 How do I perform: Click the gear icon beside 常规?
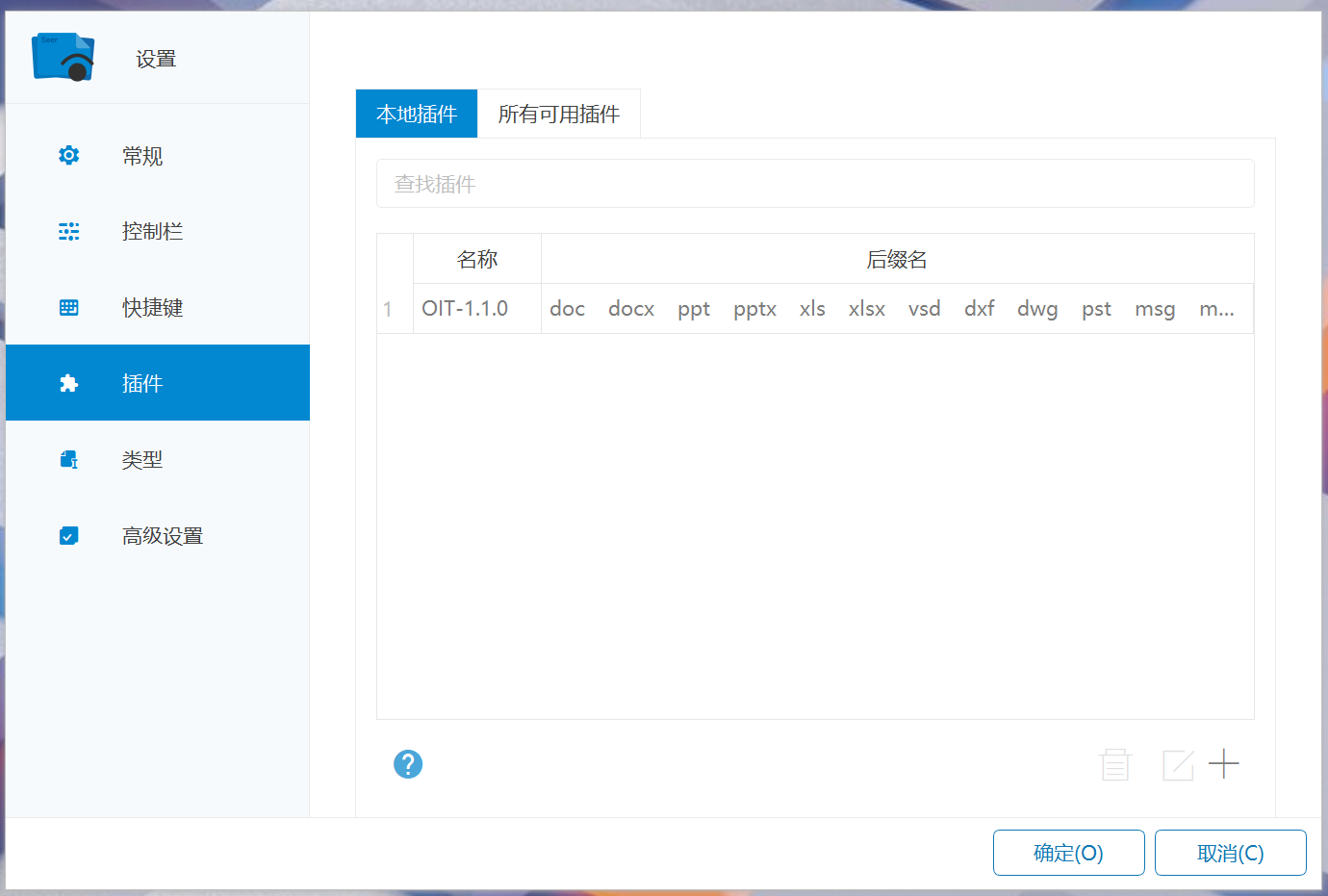(x=69, y=155)
